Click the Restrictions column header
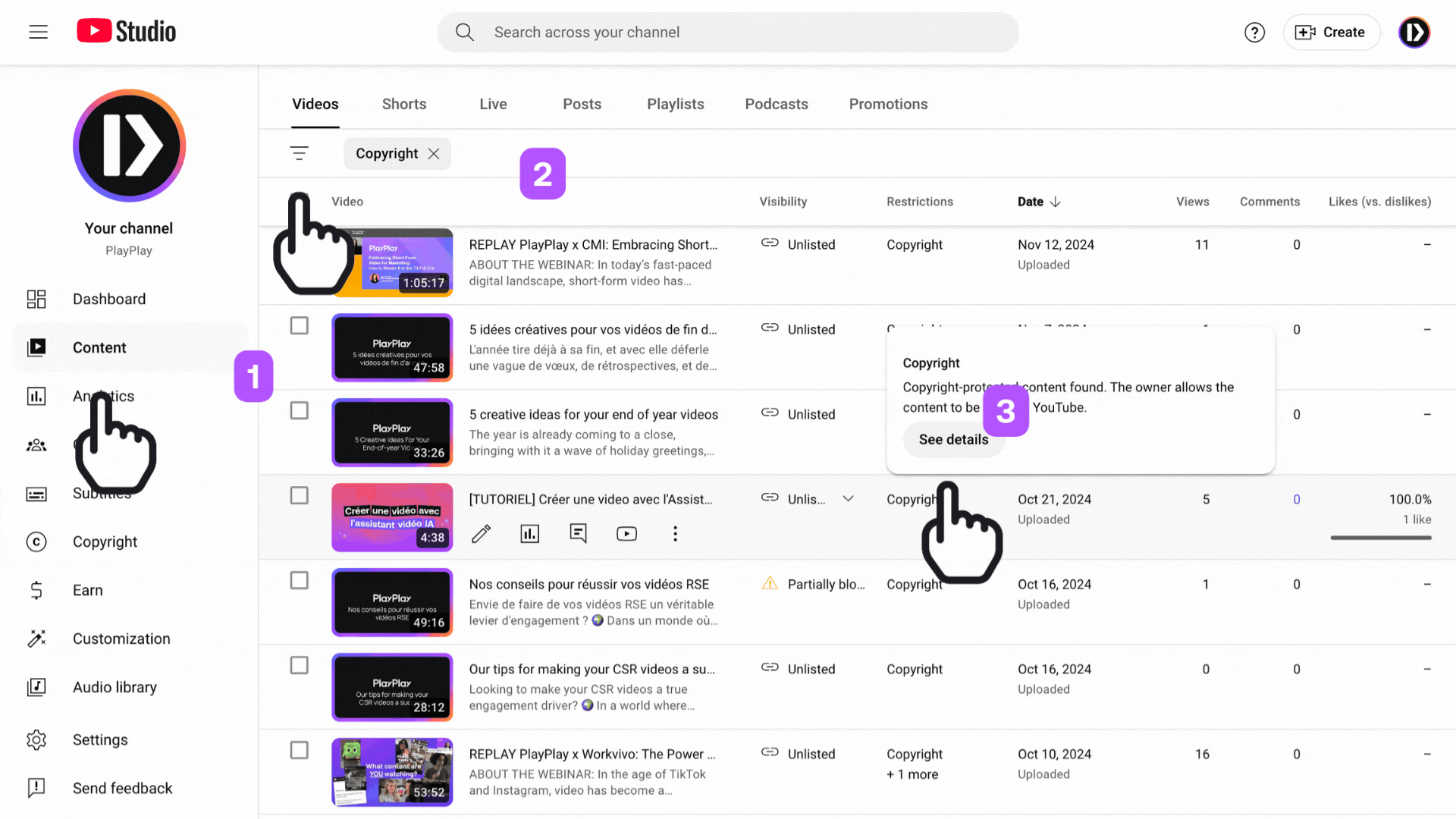This screenshot has width=1456, height=819. 920,202
